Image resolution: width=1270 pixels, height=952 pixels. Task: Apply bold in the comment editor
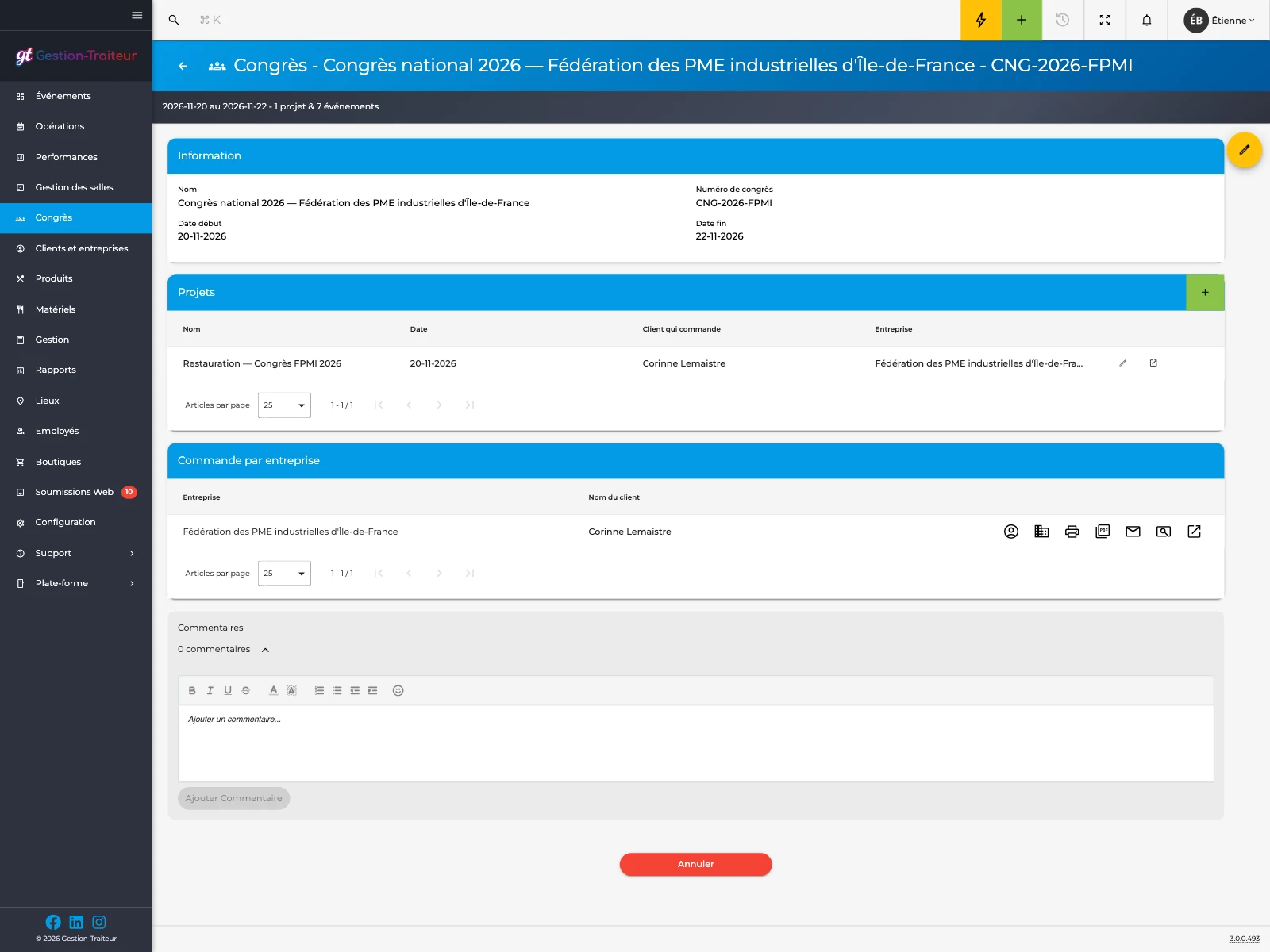click(x=192, y=691)
